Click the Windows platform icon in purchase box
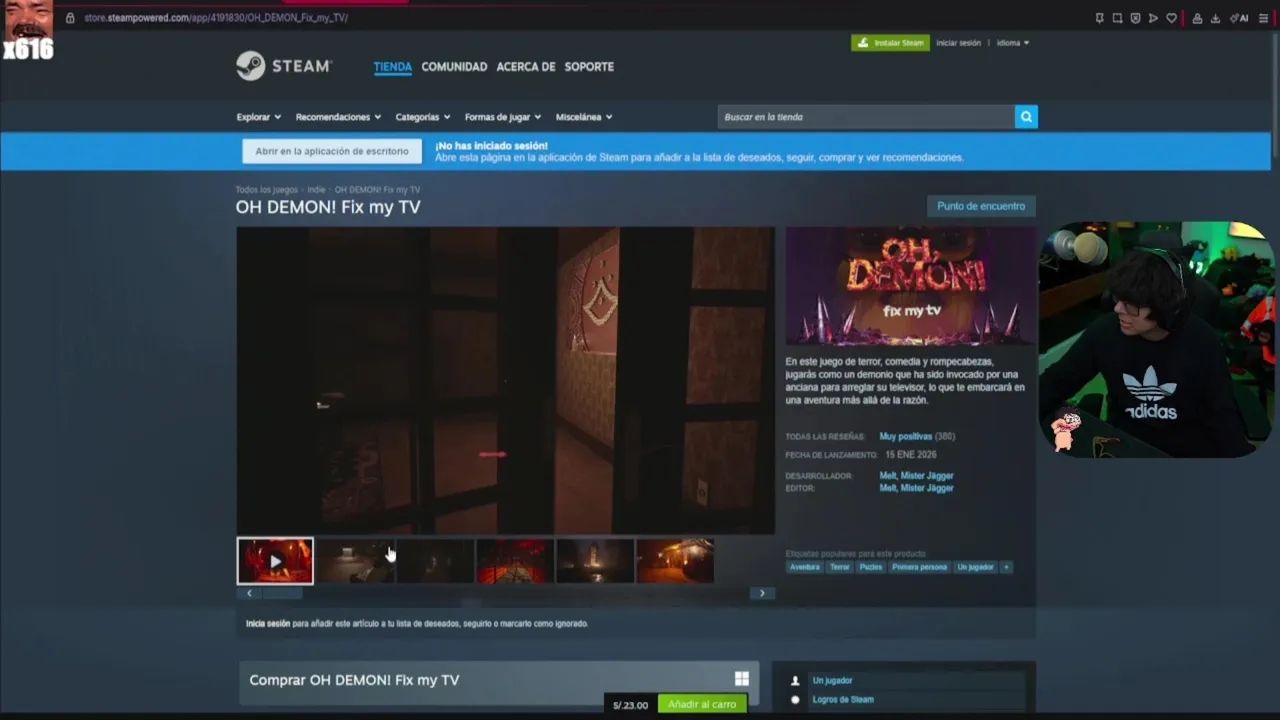The image size is (1280, 720). click(x=742, y=679)
